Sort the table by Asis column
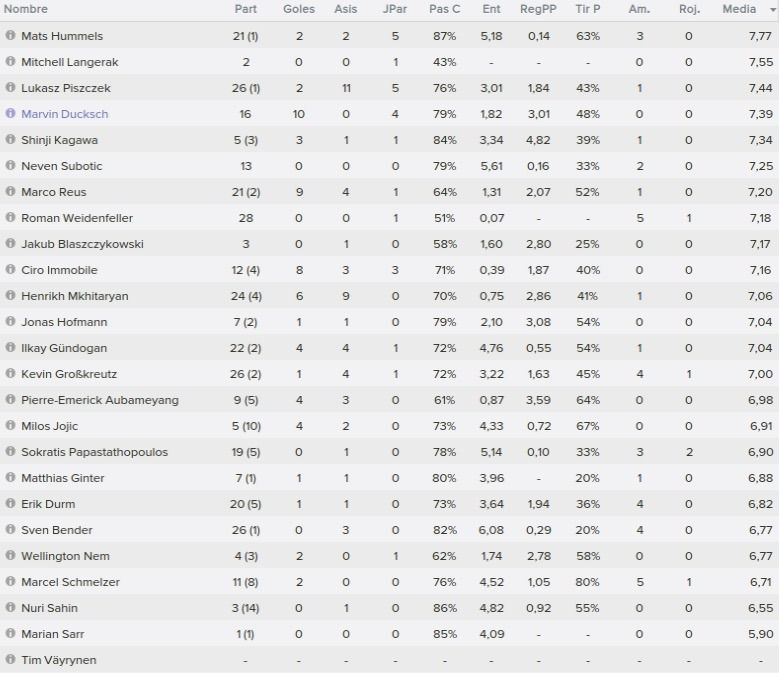This screenshot has width=779, height=673. (345, 9)
